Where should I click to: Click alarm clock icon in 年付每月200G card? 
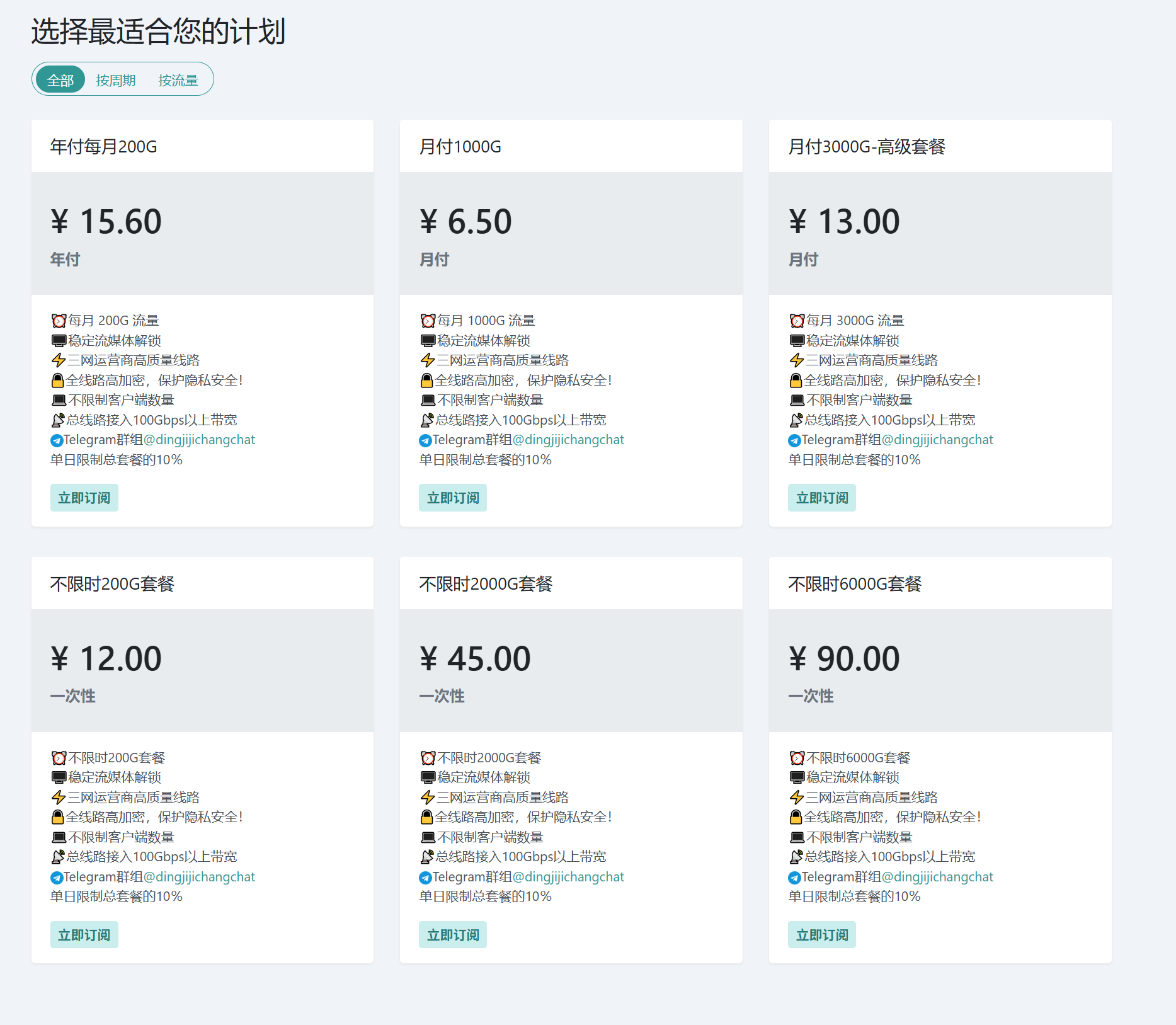pyautogui.click(x=59, y=321)
